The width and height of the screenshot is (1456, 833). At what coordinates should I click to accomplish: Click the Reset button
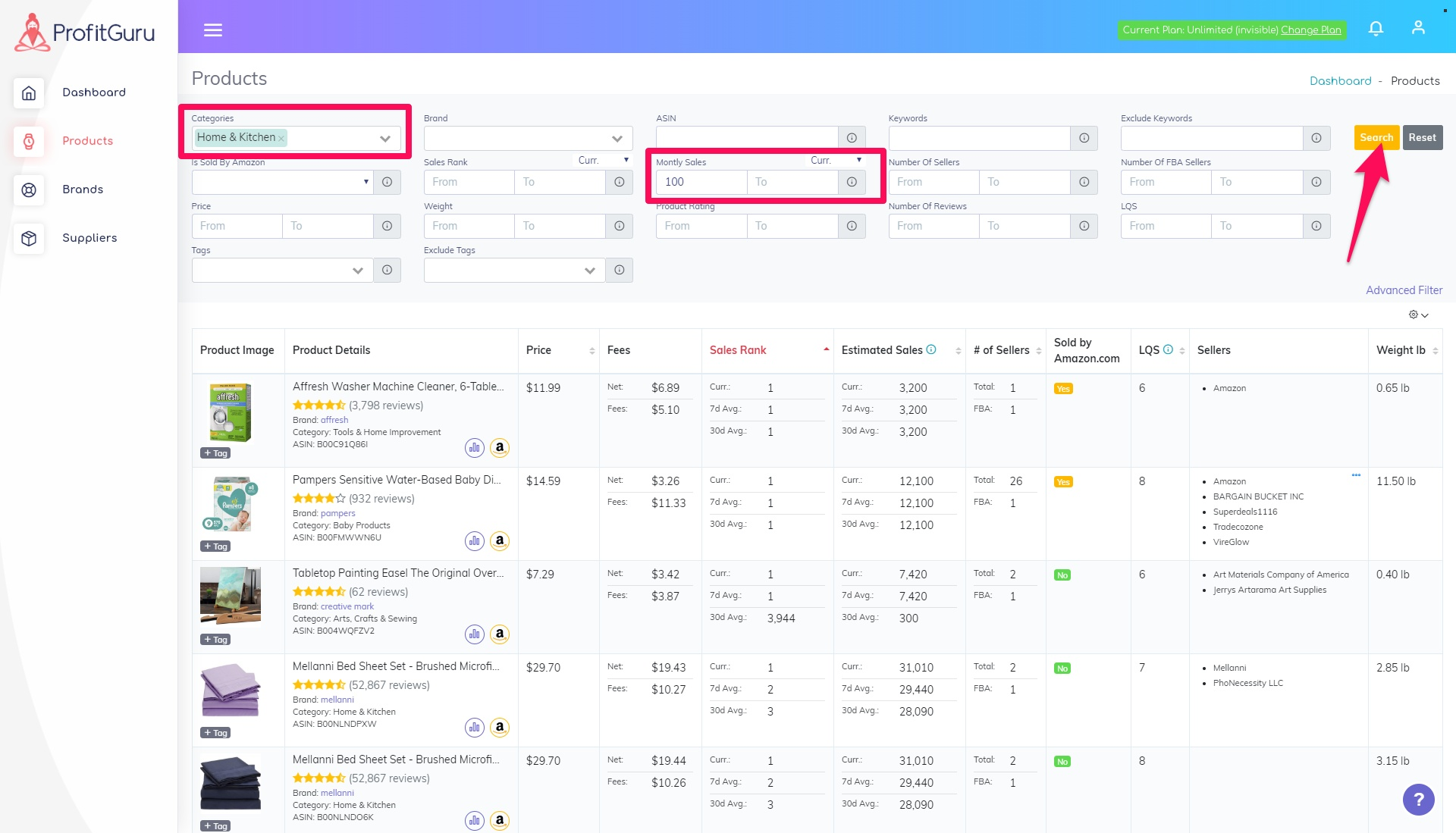click(x=1422, y=137)
